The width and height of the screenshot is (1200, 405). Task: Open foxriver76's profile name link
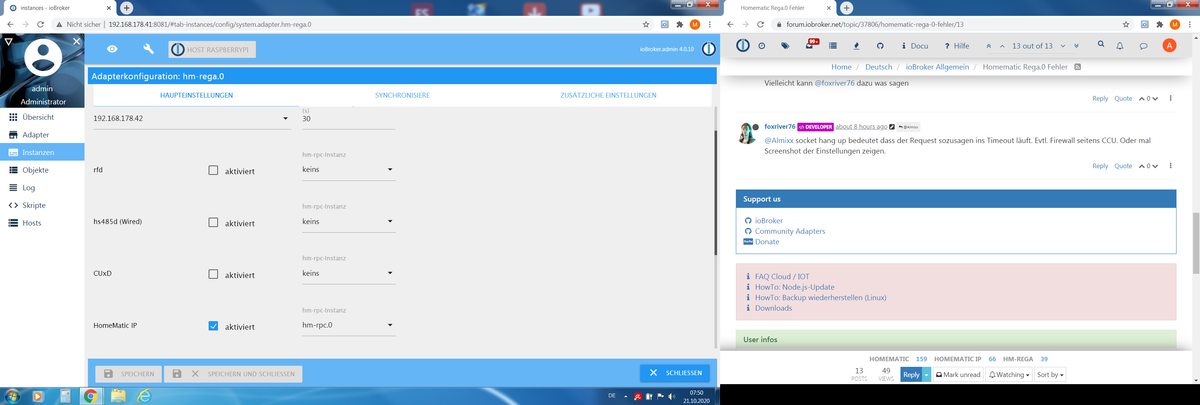coord(779,127)
